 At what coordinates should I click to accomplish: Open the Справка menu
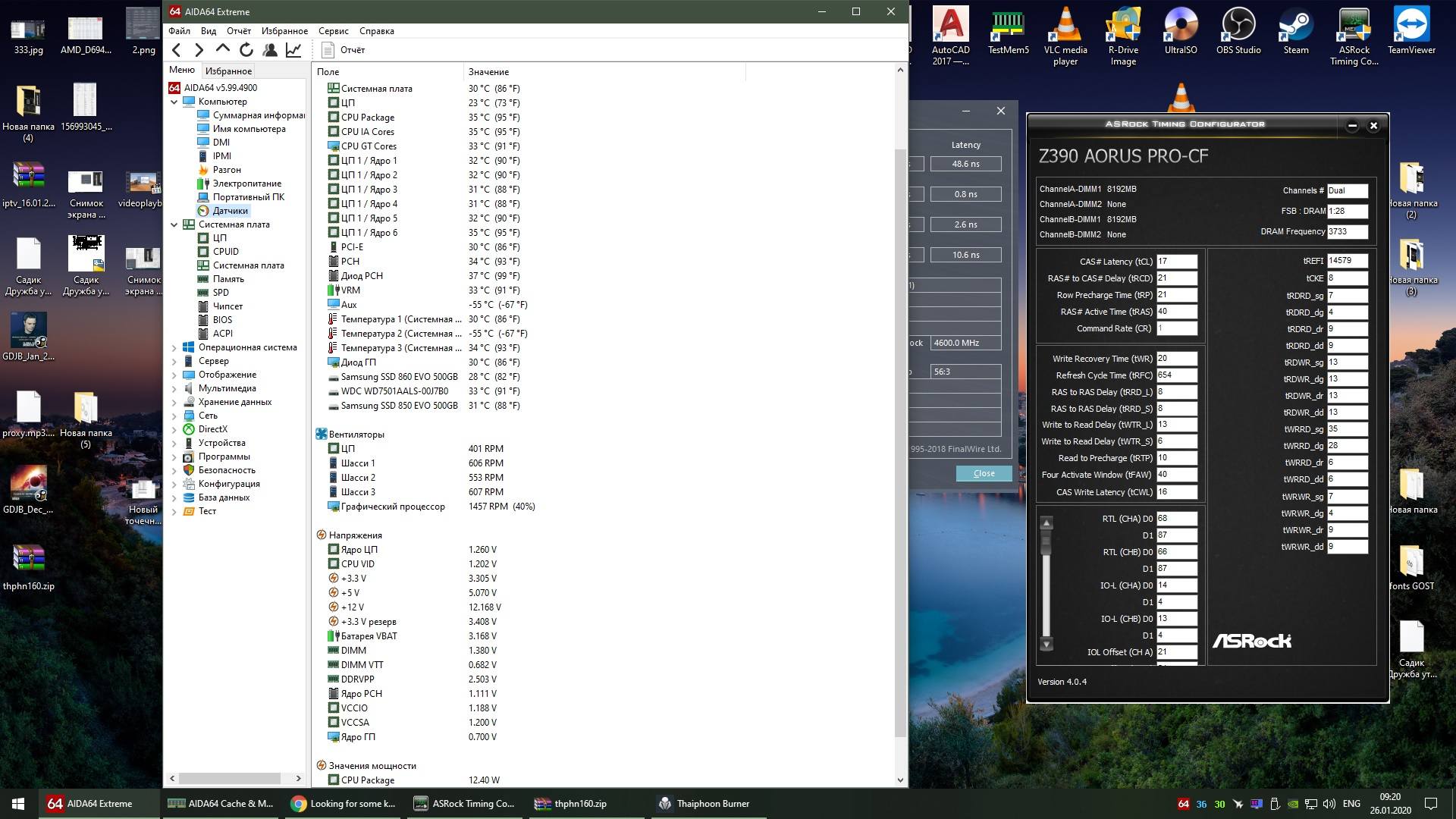coord(377,31)
